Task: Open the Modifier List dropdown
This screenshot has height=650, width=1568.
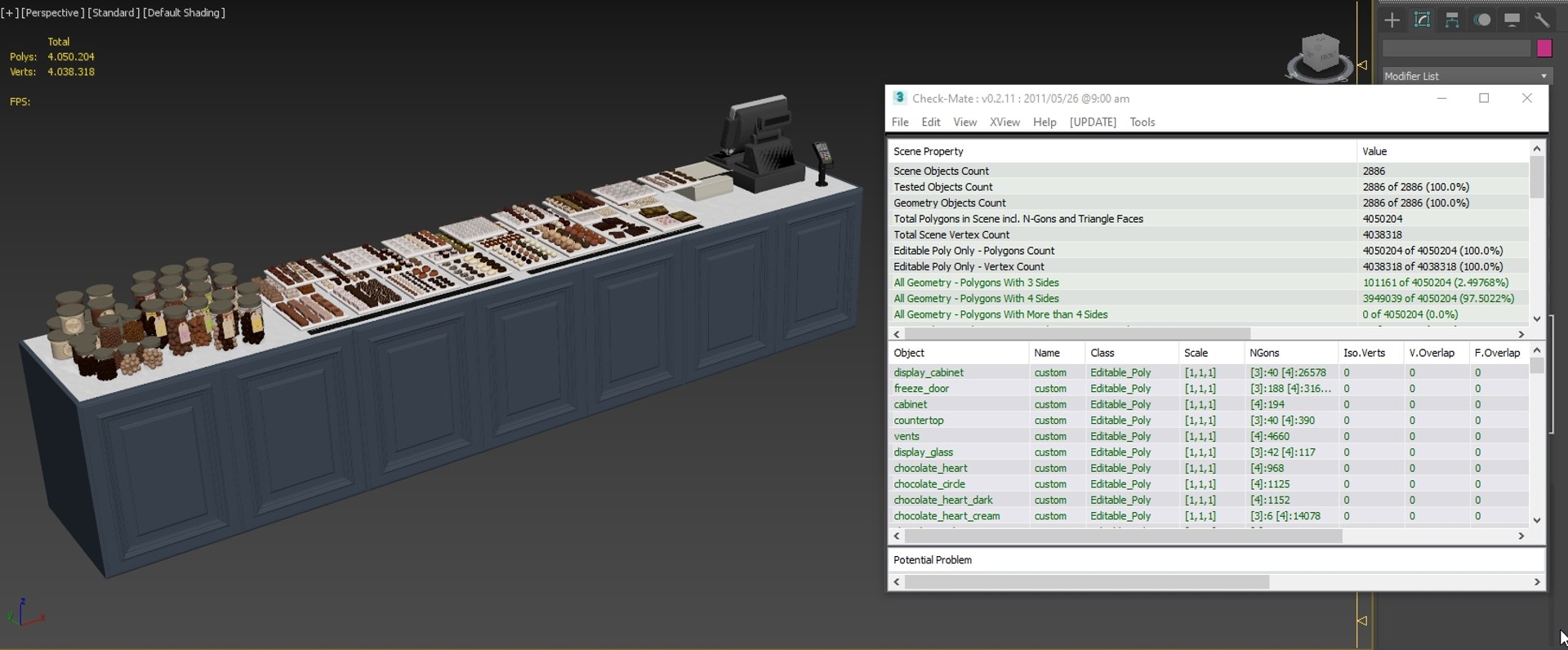Action: pyautogui.click(x=1466, y=76)
